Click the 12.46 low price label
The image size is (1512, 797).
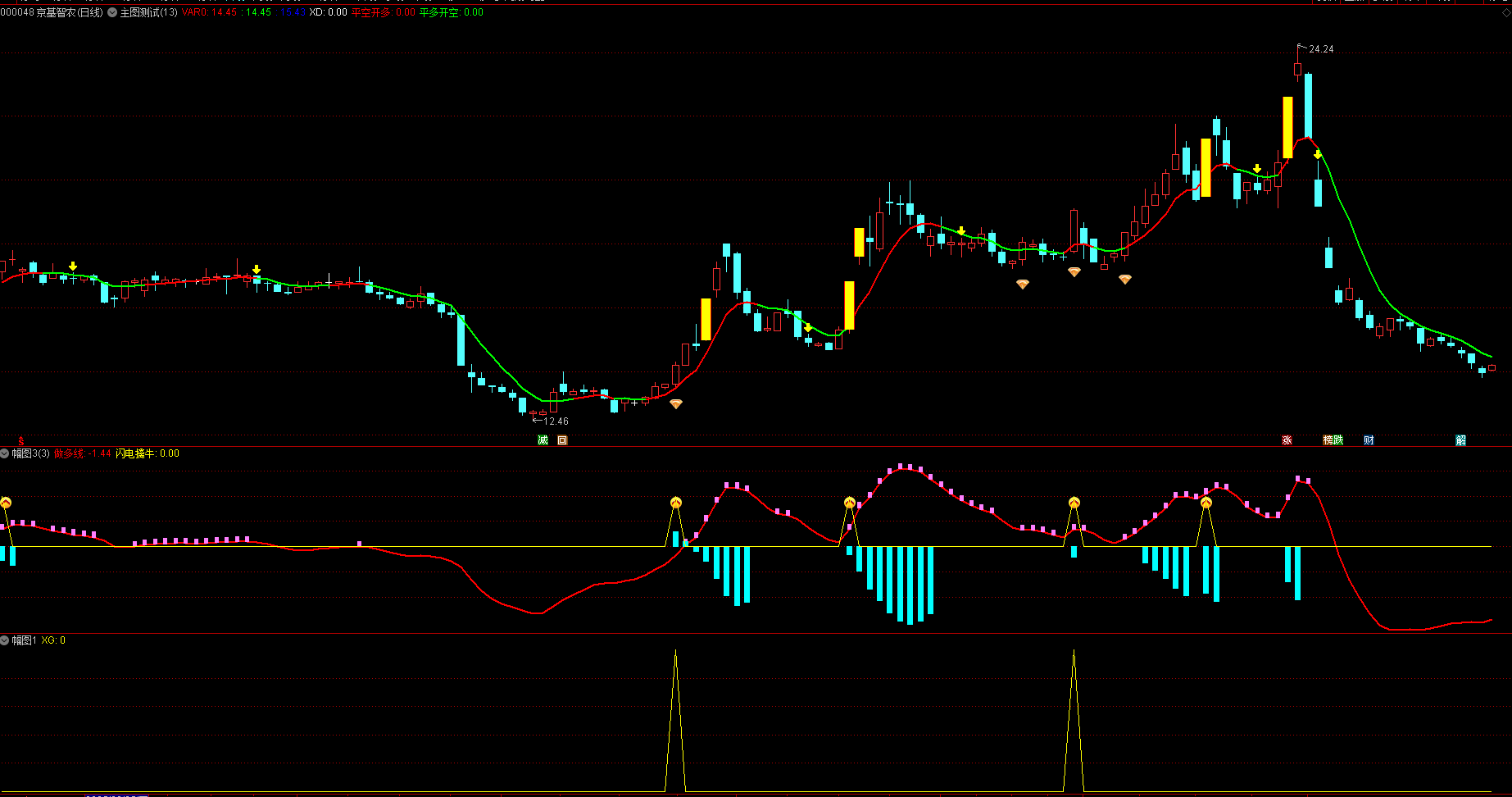coord(556,421)
